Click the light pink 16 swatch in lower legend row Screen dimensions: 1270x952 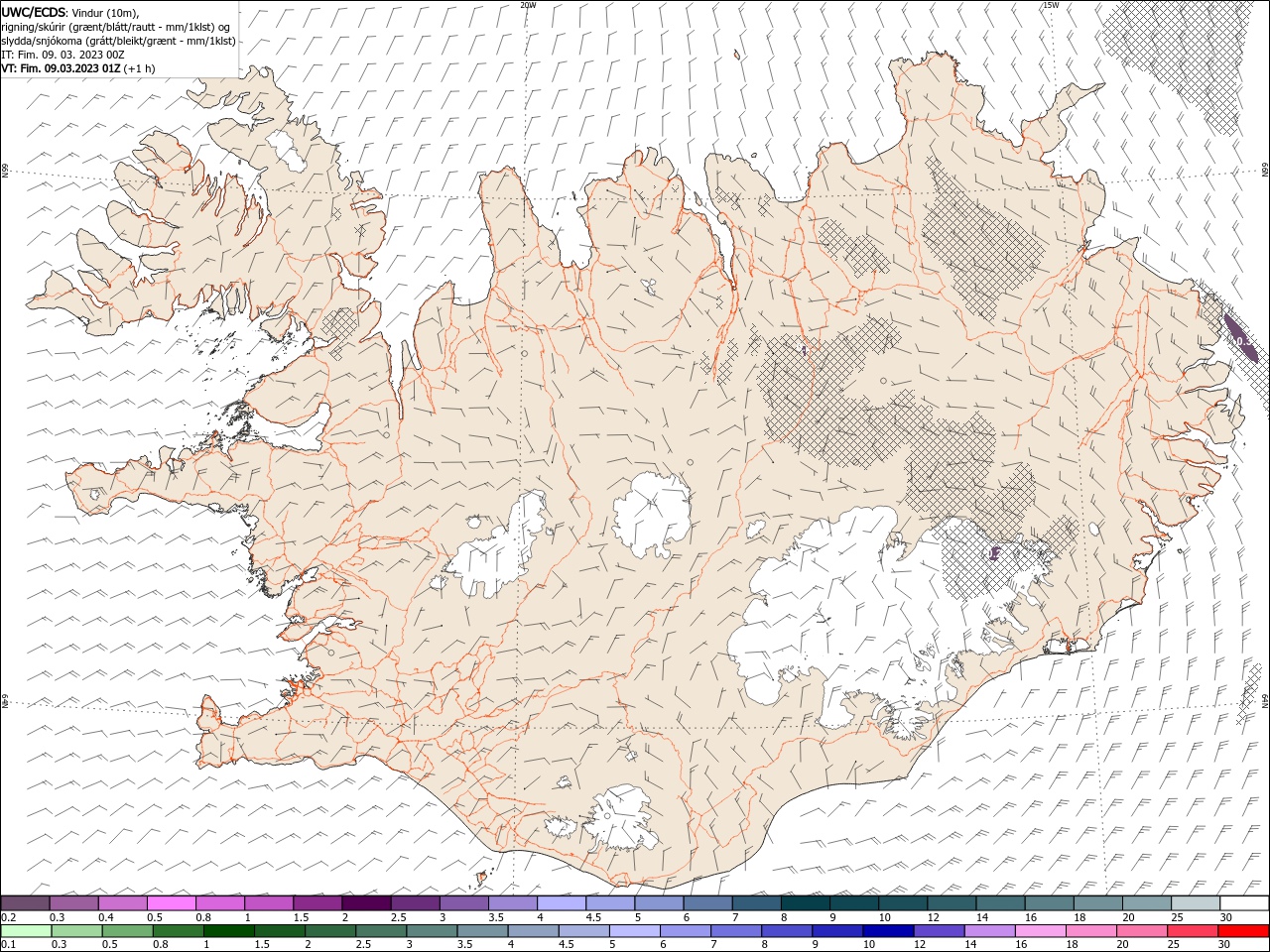(1039, 931)
